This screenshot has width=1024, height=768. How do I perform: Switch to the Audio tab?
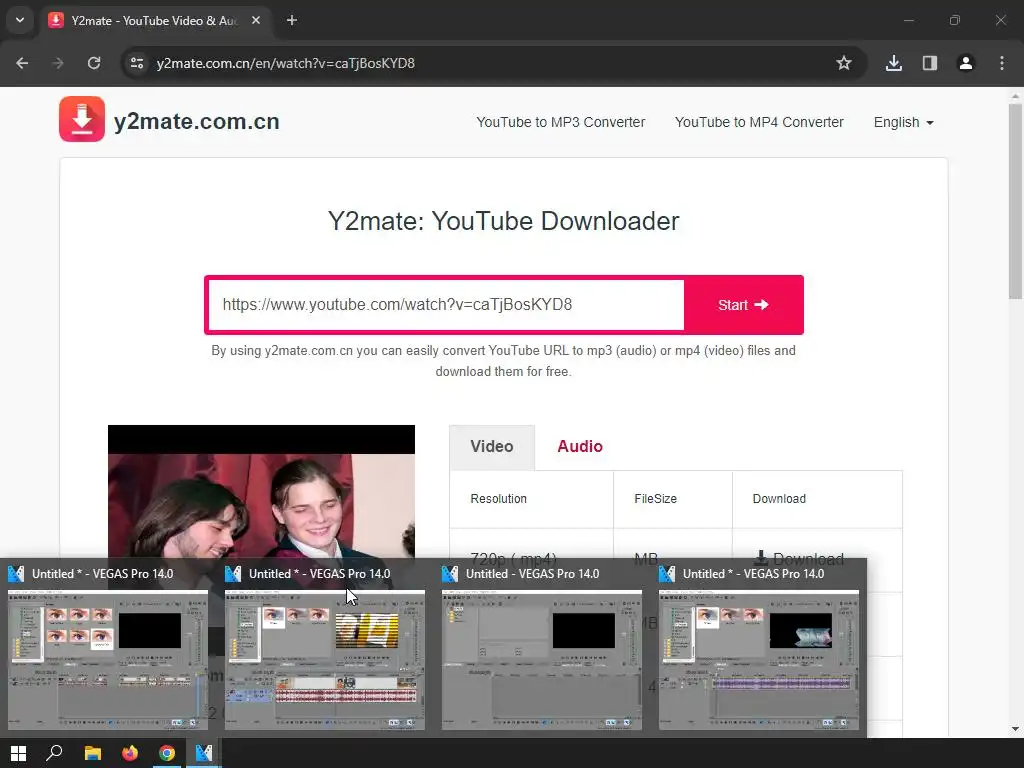(x=580, y=447)
